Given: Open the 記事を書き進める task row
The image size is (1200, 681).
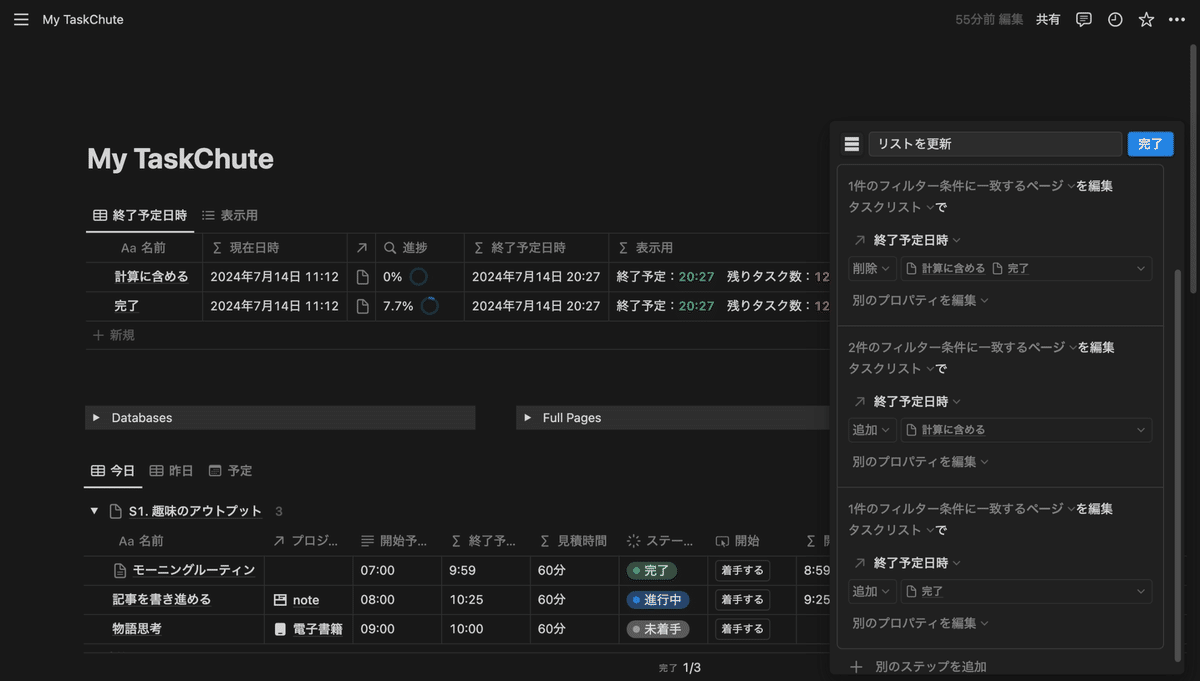Looking at the screenshot, I should point(161,600).
